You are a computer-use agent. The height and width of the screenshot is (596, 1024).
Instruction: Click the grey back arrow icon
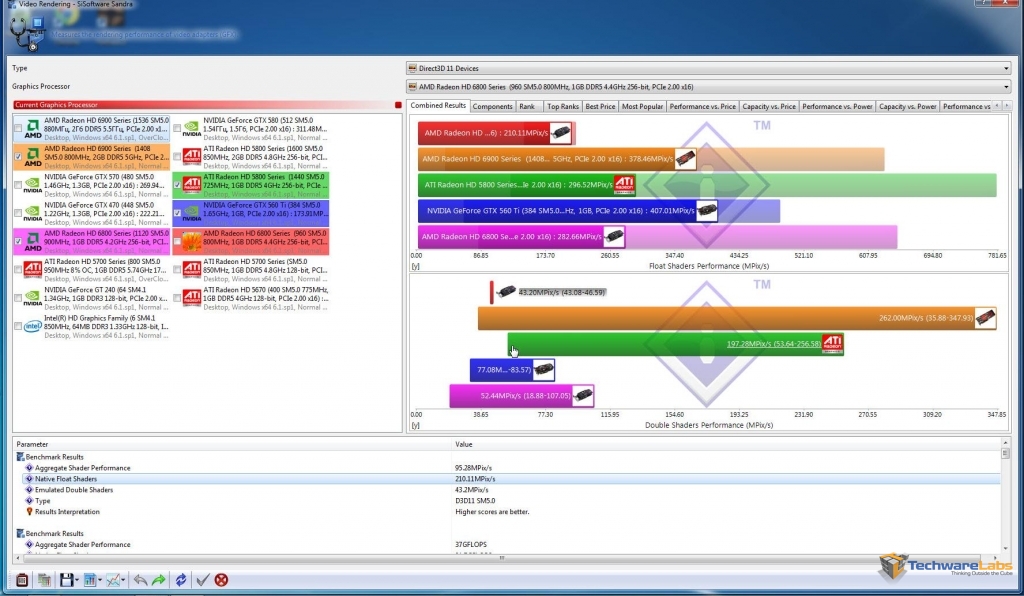(140, 580)
